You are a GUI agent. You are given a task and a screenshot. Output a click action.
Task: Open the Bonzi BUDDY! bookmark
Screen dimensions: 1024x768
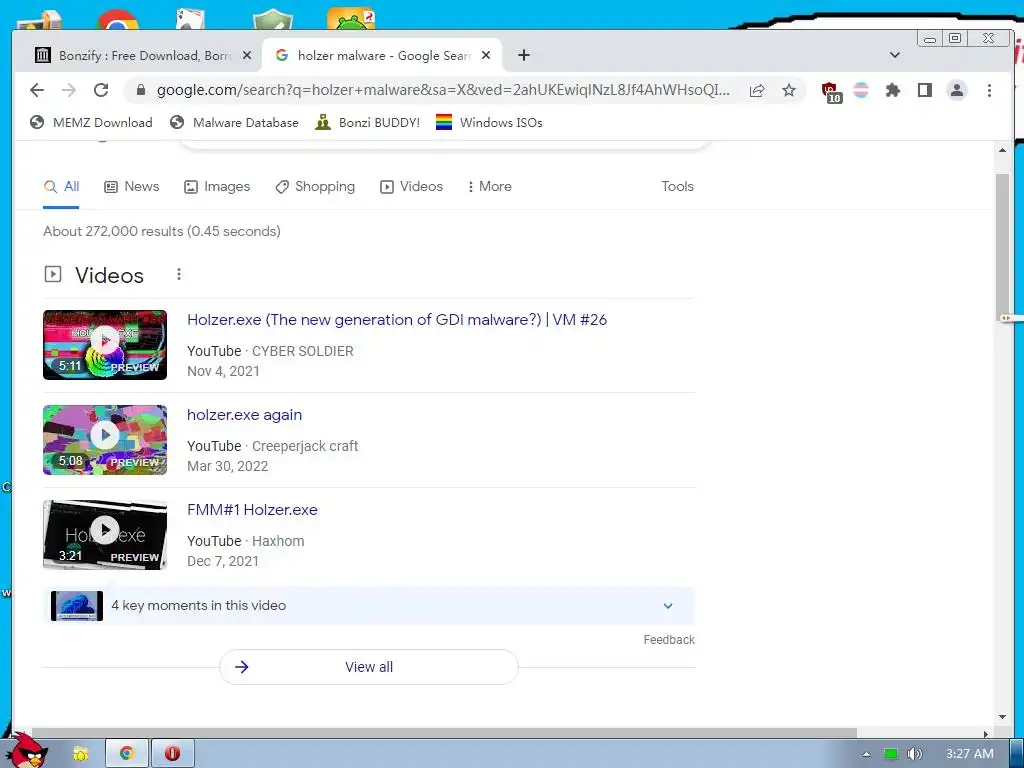pyautogui.click(x=368, y=122)
